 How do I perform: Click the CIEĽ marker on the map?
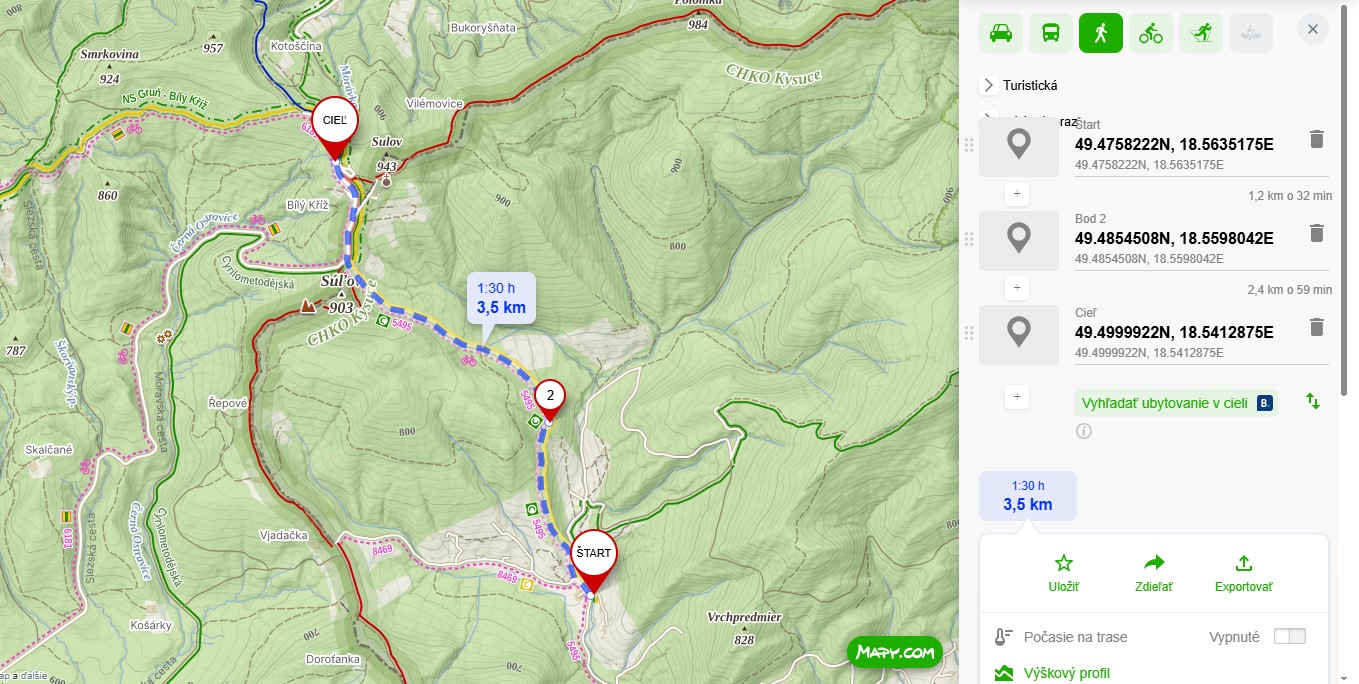point(335,121)
